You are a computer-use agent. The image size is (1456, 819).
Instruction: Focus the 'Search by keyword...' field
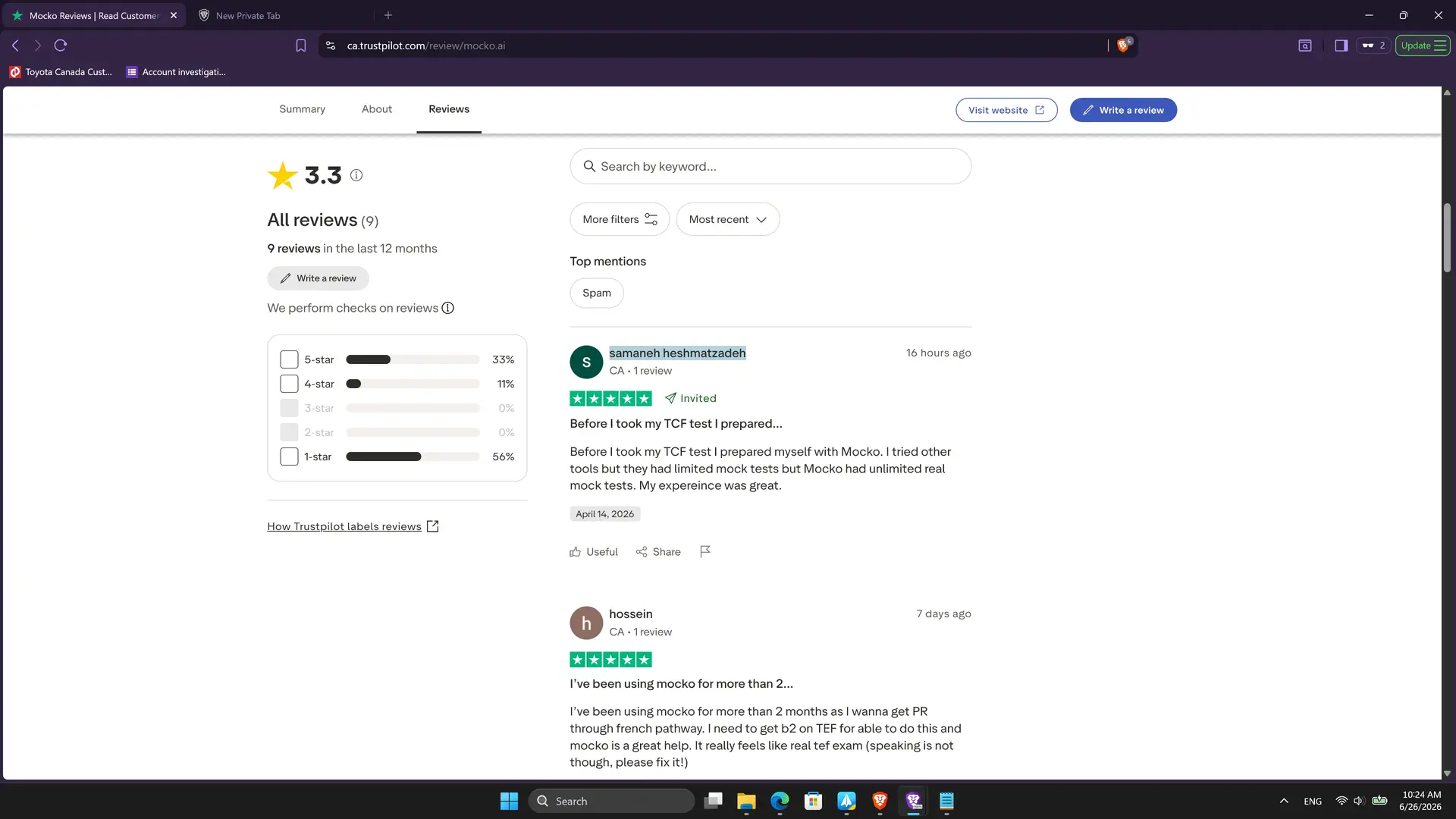[x=770, y=166]
